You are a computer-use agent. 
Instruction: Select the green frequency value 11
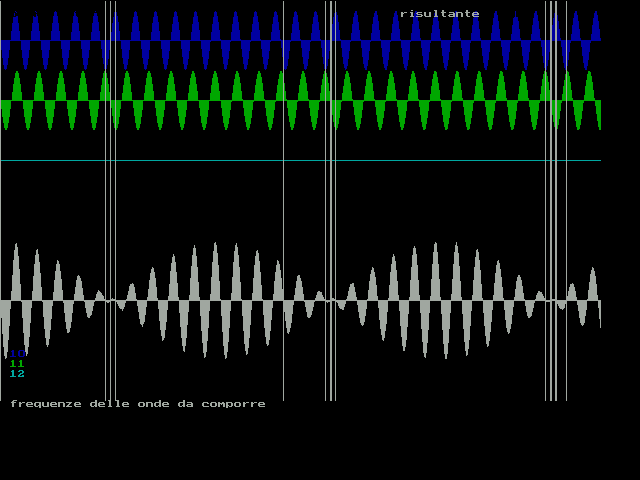pyautogui.click(x=17, y=363)
